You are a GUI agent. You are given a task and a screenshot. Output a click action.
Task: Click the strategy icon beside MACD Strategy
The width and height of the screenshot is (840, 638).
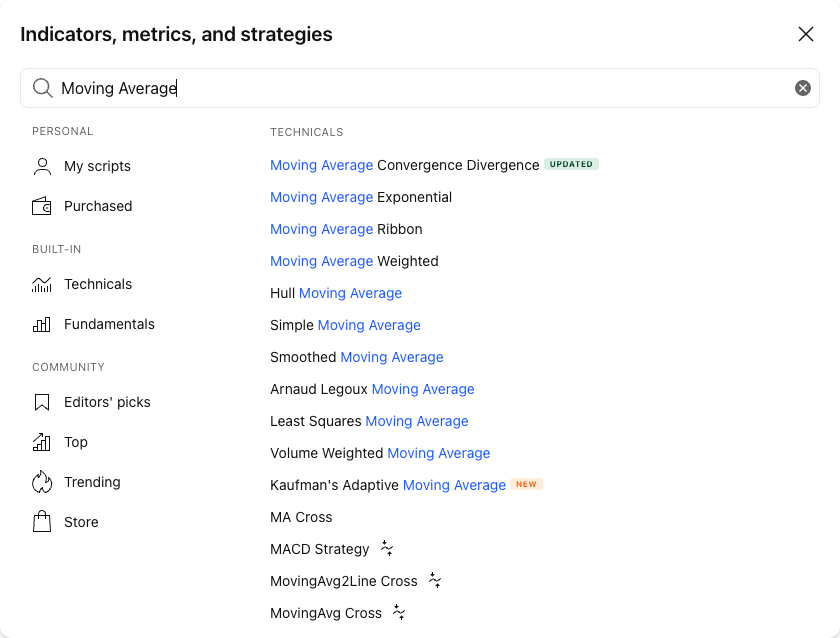tap(387, 549)
